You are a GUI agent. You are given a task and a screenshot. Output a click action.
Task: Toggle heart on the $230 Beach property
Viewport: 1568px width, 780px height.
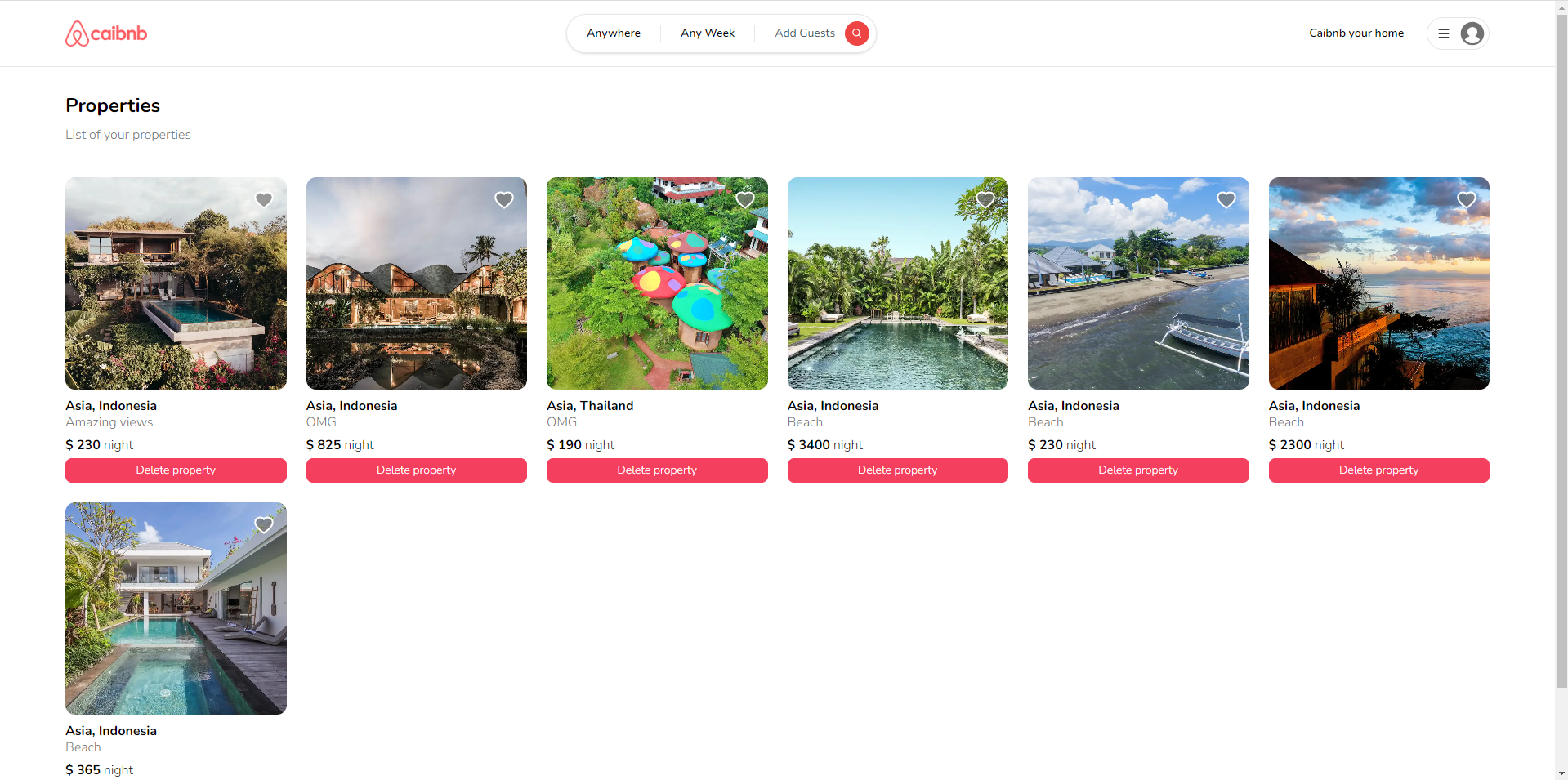1226,200
